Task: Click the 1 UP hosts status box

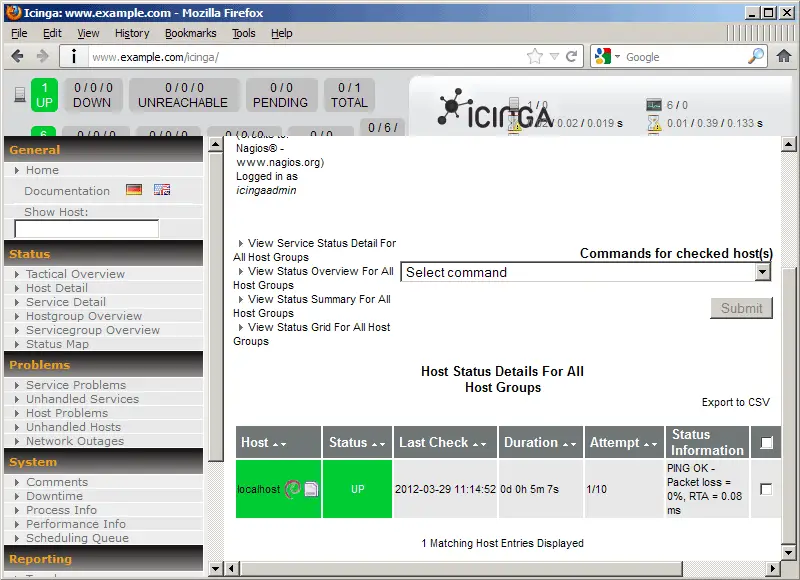Action: point(44,95)
